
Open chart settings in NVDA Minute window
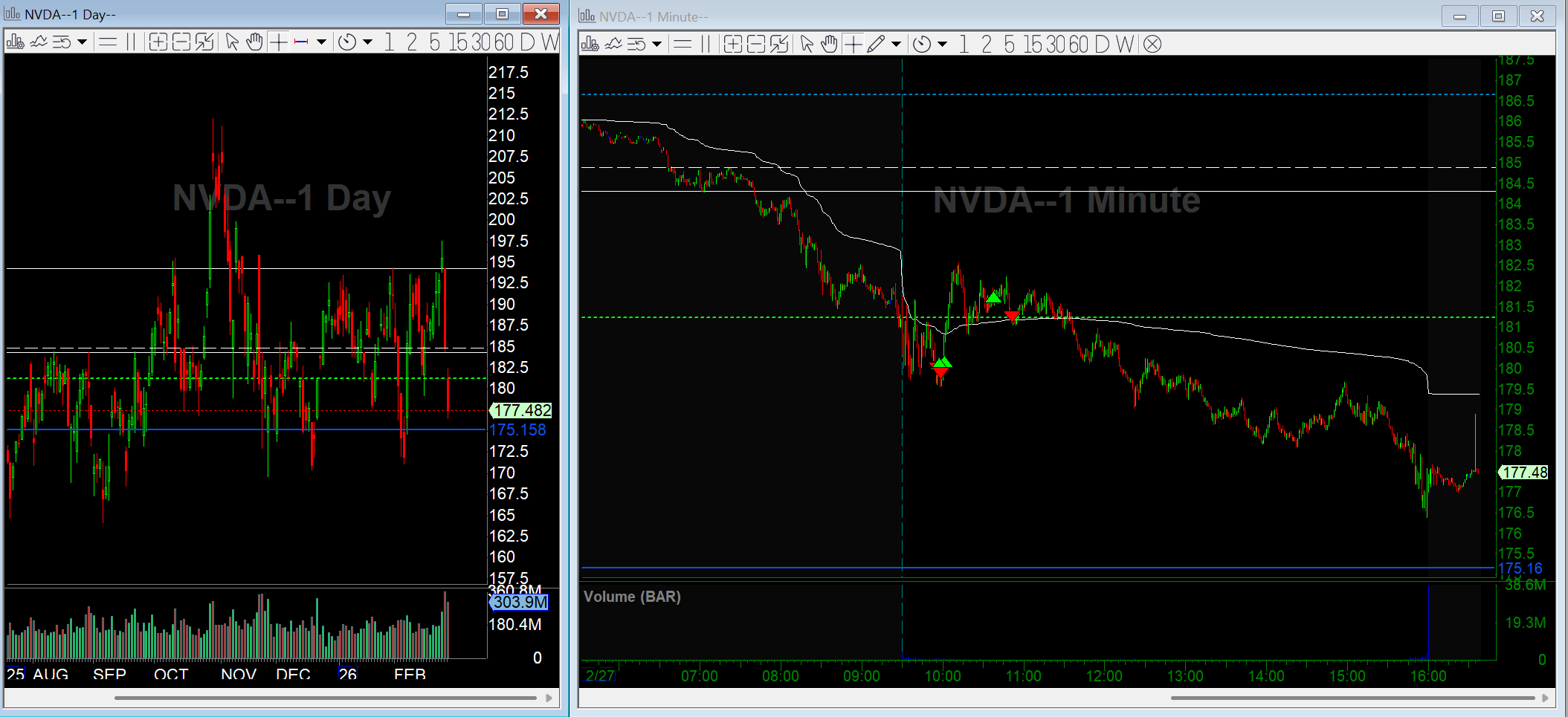coord(590,45)
